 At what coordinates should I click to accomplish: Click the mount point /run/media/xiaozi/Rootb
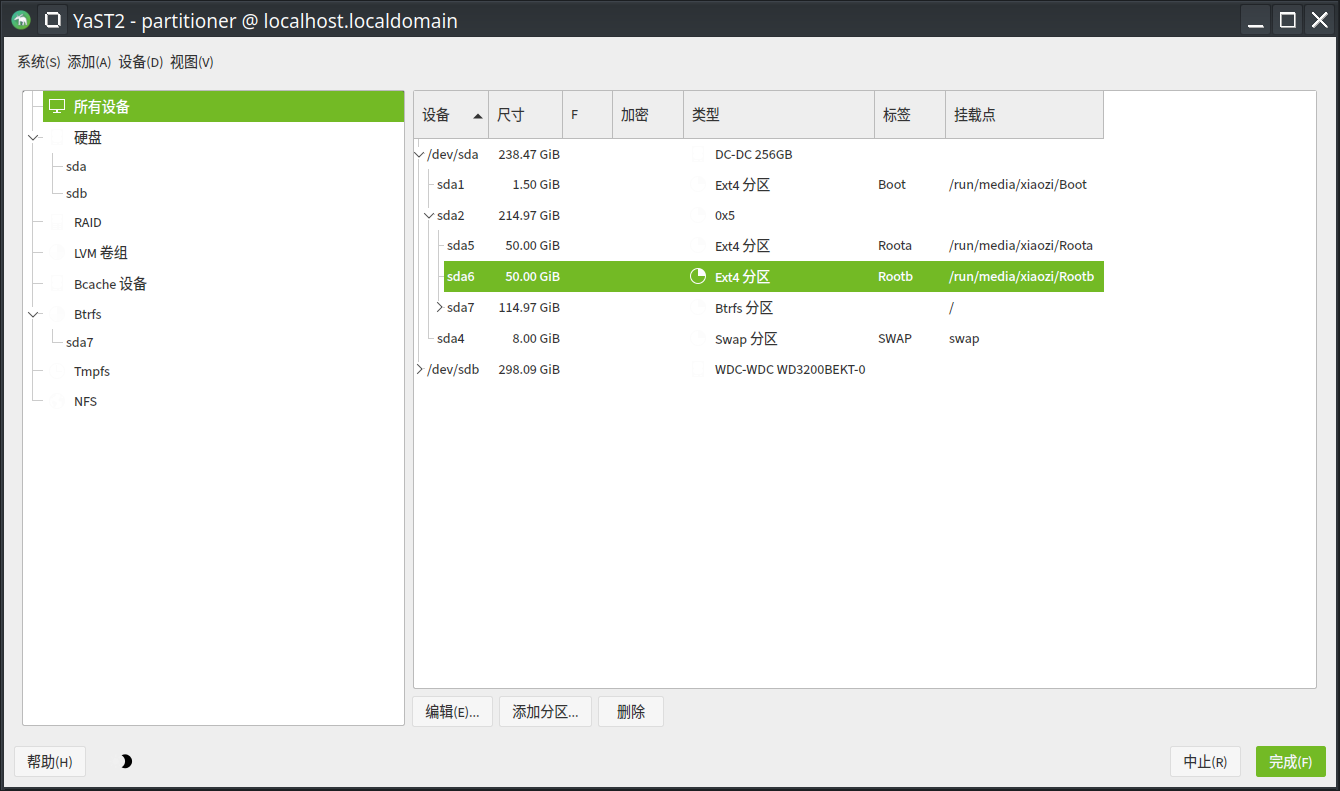(x=1022, y=276)
